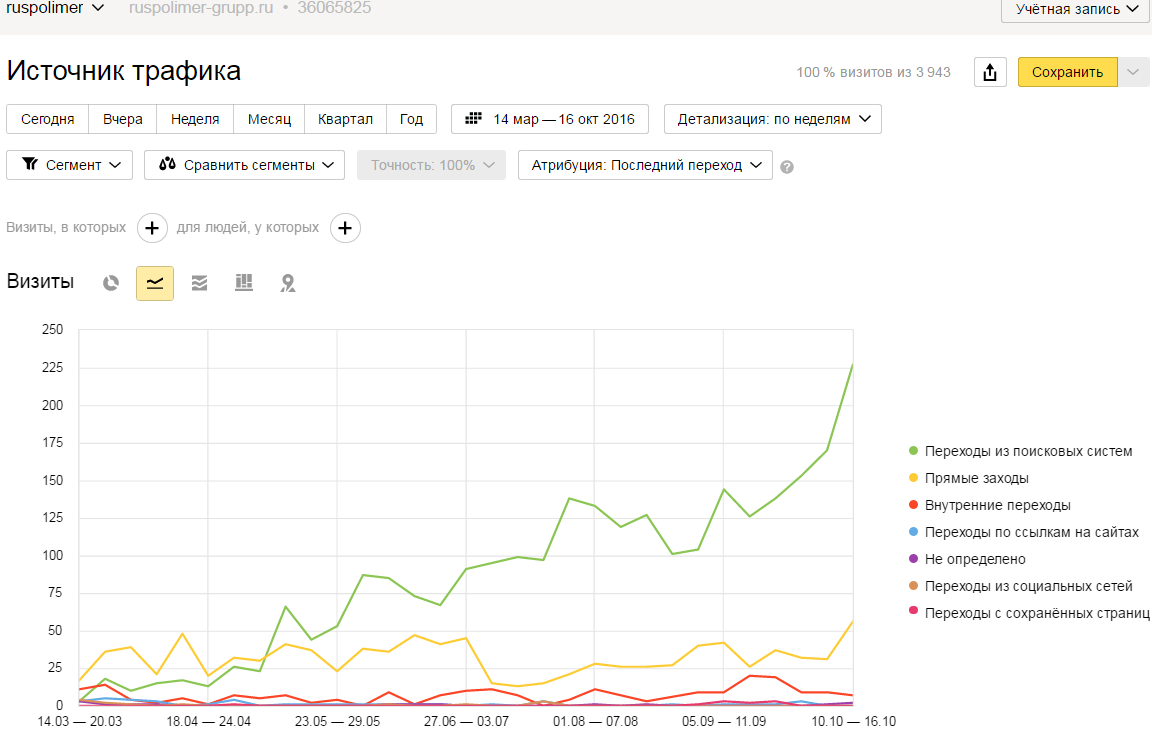Add a visit condition with plus button

tap(152, 228)
